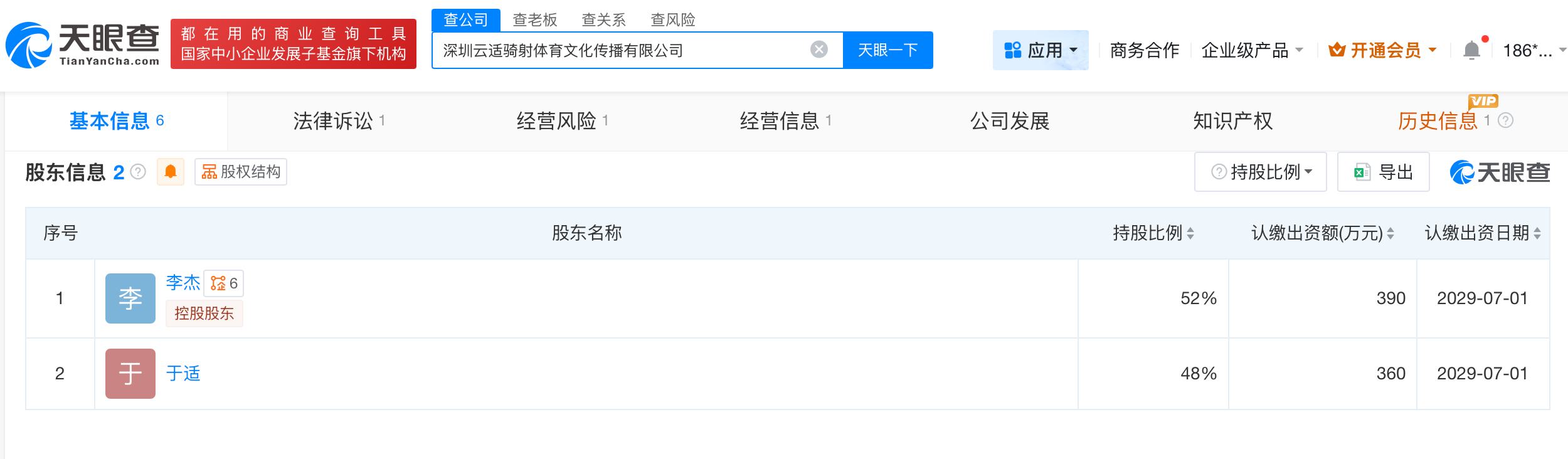Click the orange shareholder alert bell icon
1568x459 pixels.
170,172
